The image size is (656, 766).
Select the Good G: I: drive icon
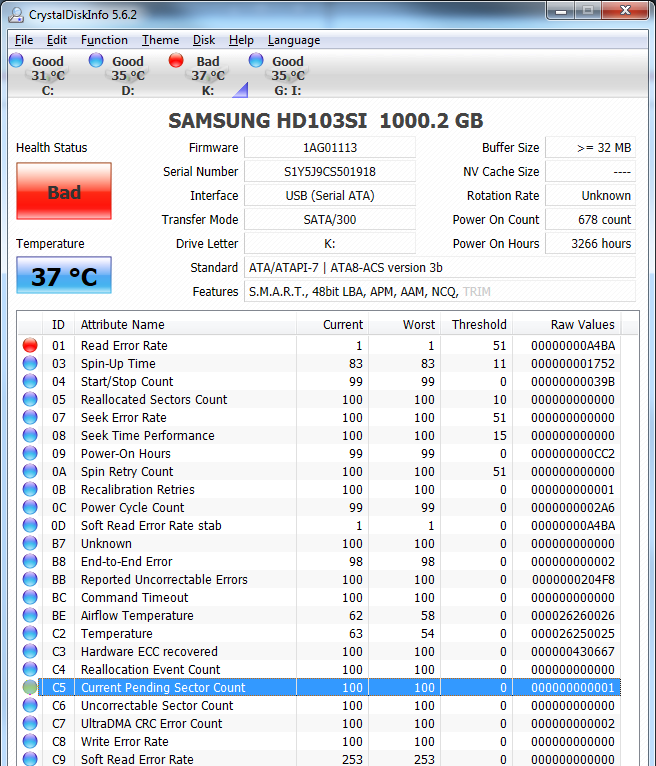[x=256, y=61]
